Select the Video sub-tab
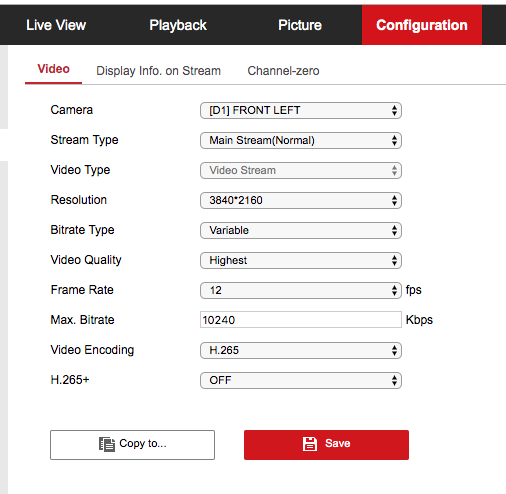 [53, 69]
